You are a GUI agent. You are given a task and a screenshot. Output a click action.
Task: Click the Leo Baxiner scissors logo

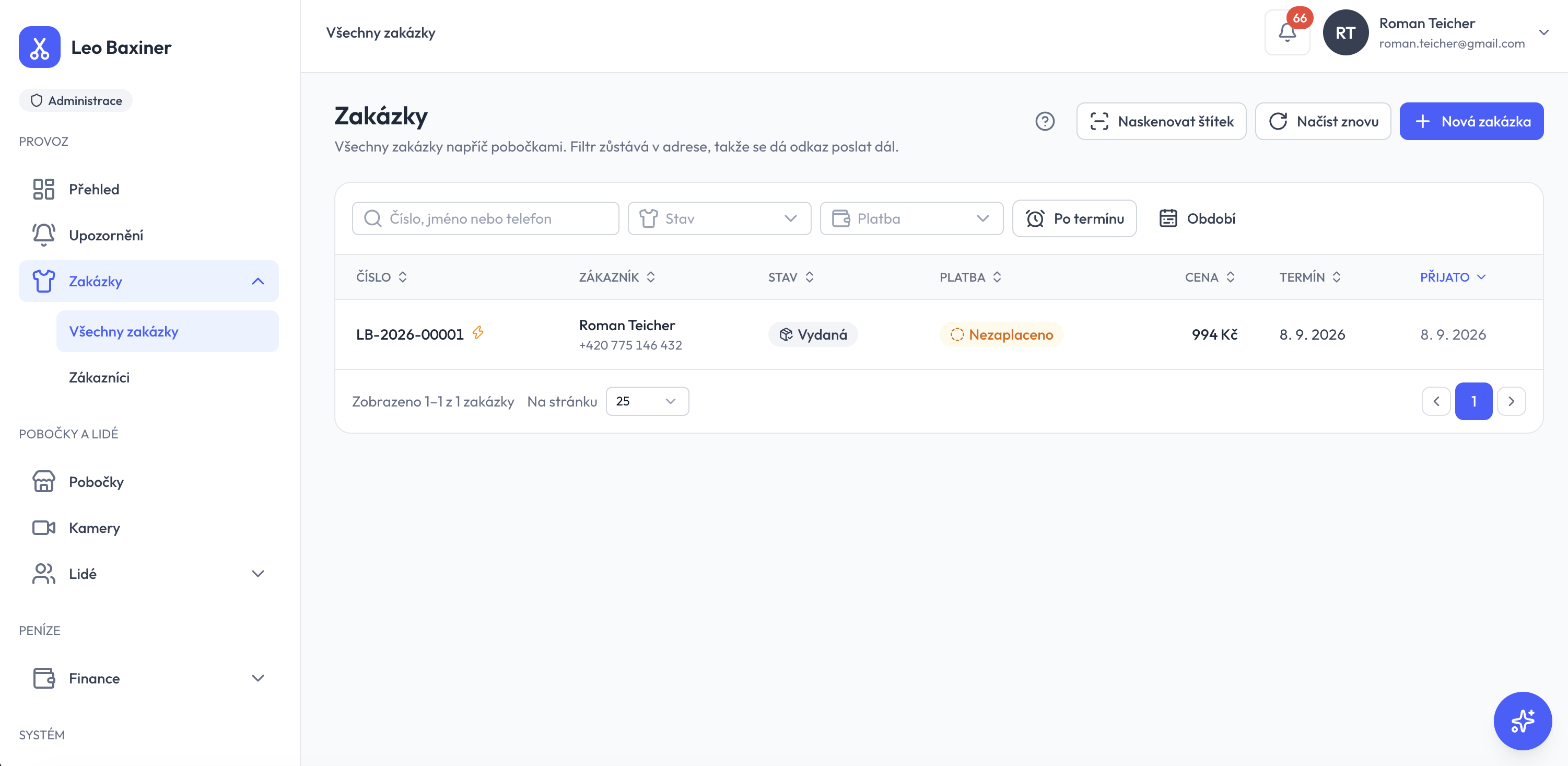pyautogui.click(x=40, y=47)
